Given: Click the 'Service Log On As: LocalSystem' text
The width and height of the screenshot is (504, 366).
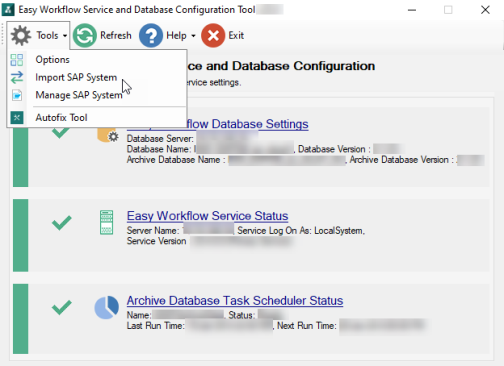Looking at the screenshot, I should (300, 231).
